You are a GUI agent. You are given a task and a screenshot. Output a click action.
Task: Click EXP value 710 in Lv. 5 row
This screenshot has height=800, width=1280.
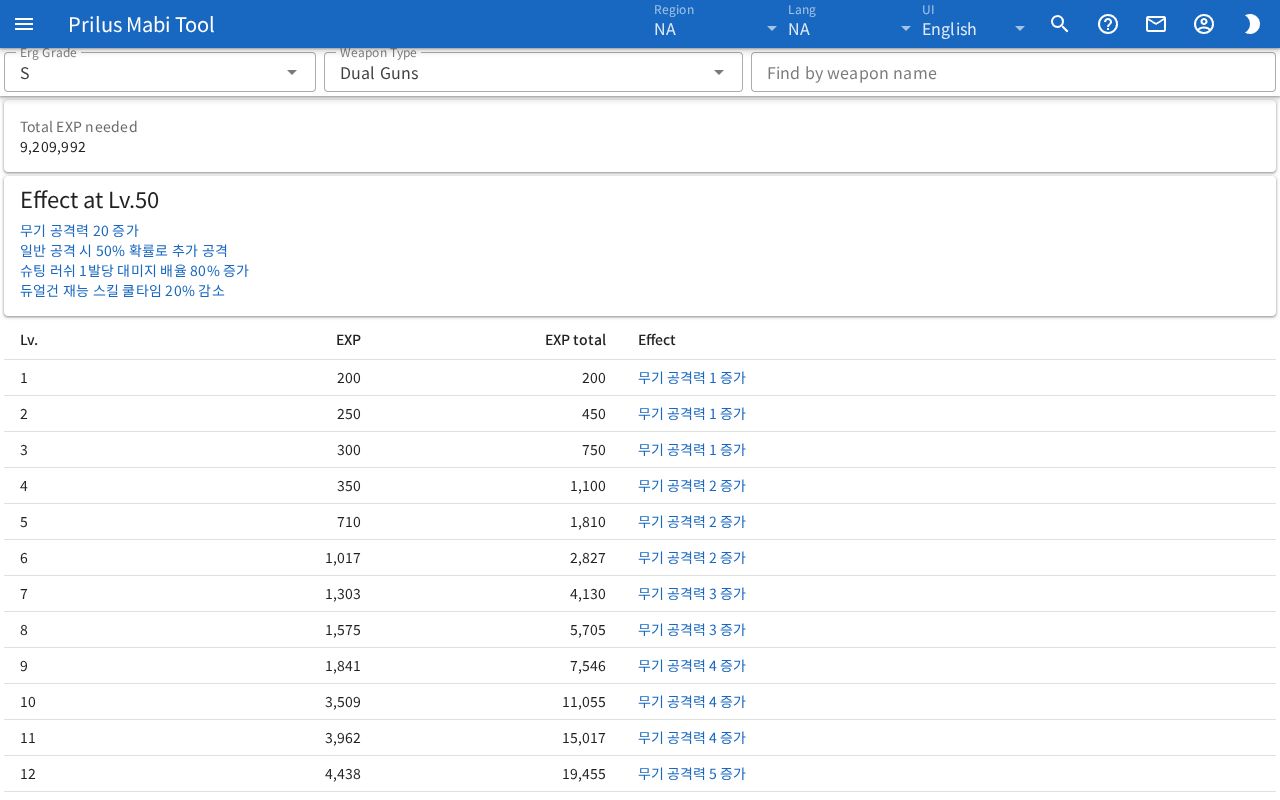tap(349, 521)
